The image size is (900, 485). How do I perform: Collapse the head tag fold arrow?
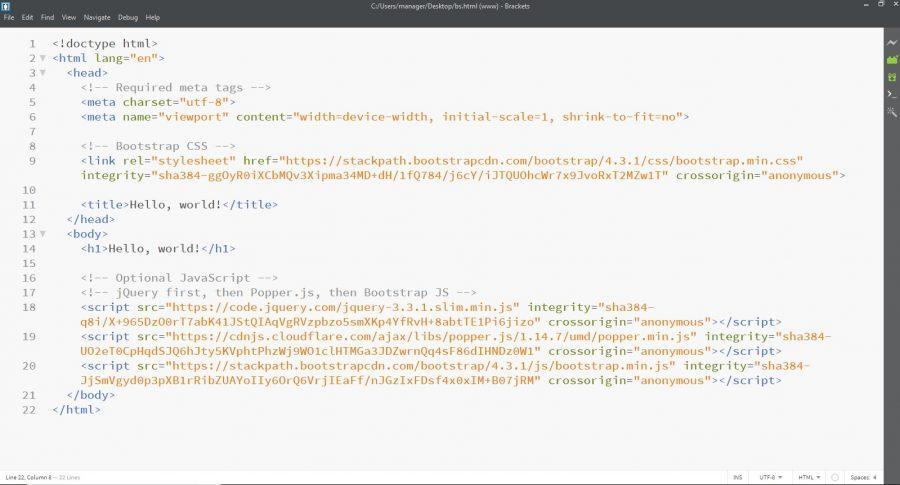(x=42, y=73)
